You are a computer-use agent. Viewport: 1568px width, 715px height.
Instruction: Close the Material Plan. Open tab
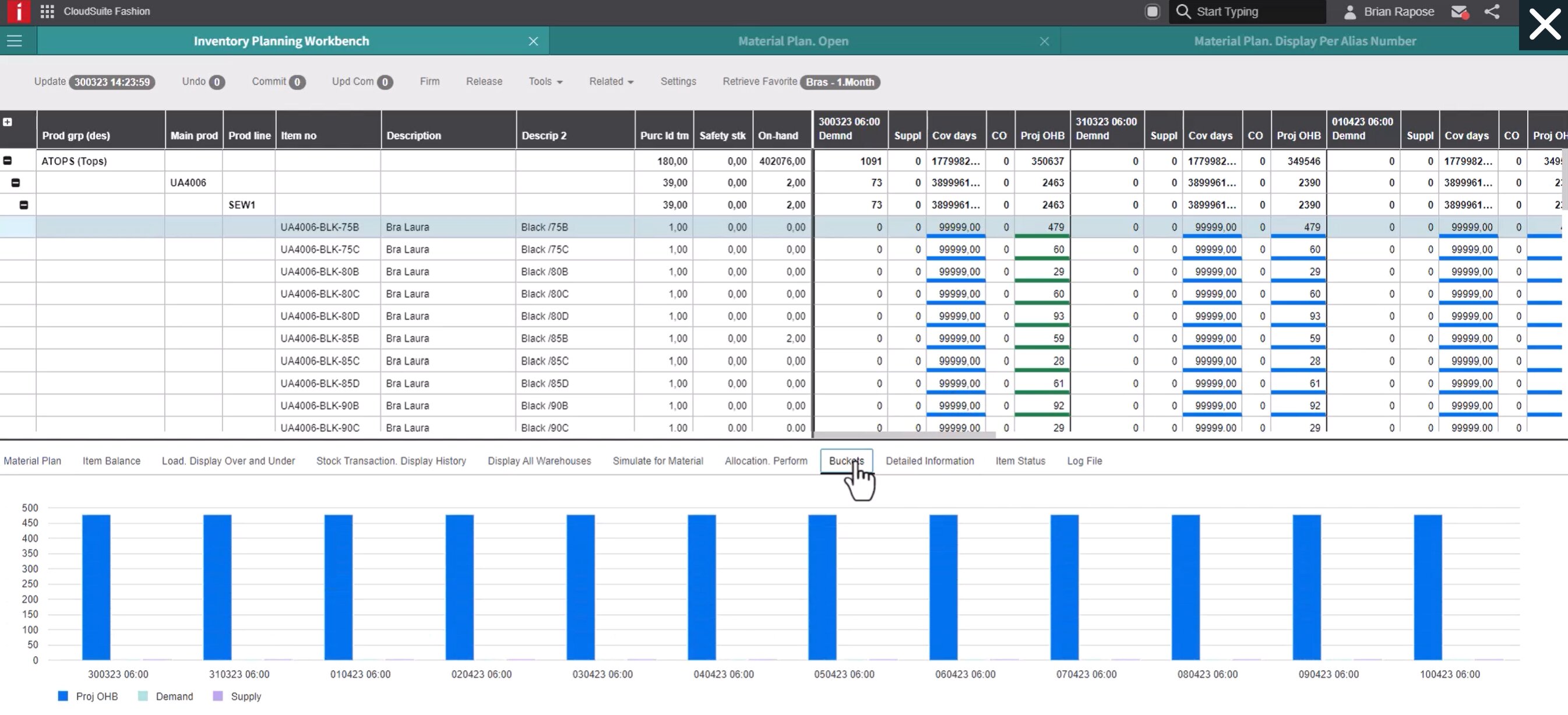point(1044,41)
